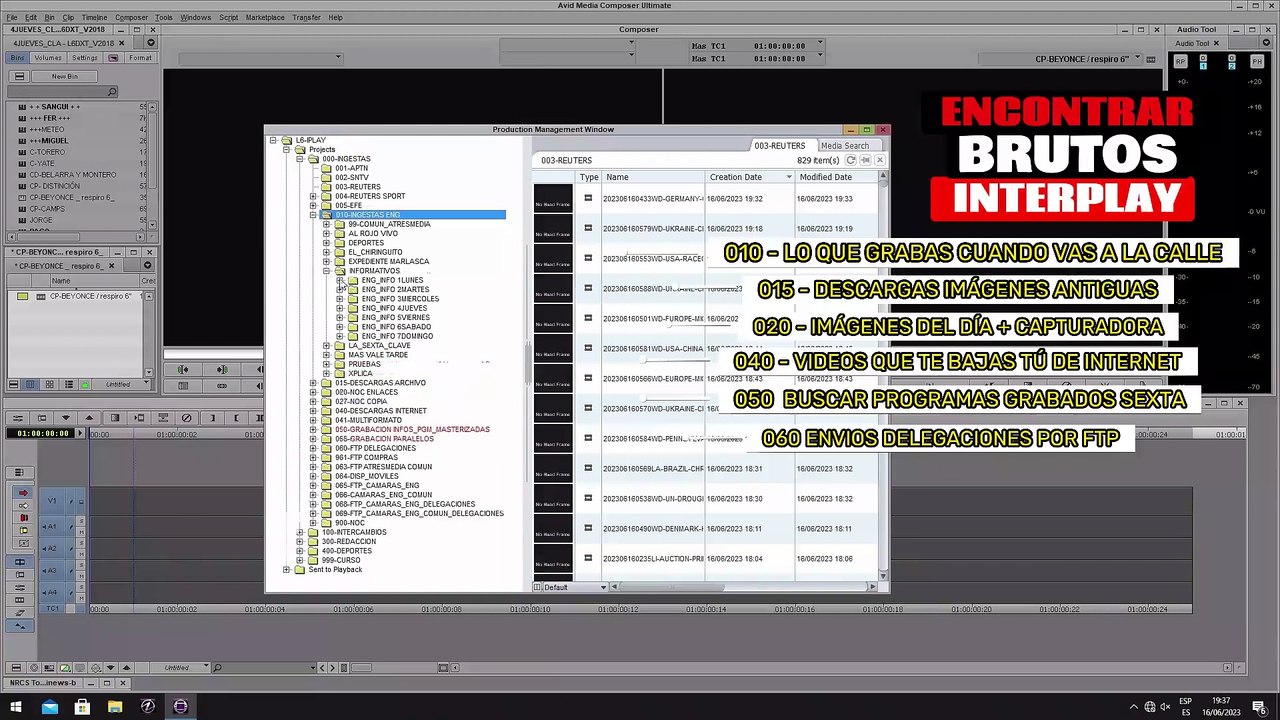
Task: Toggle the V1 track selector
Action: [x=52, y=501]
